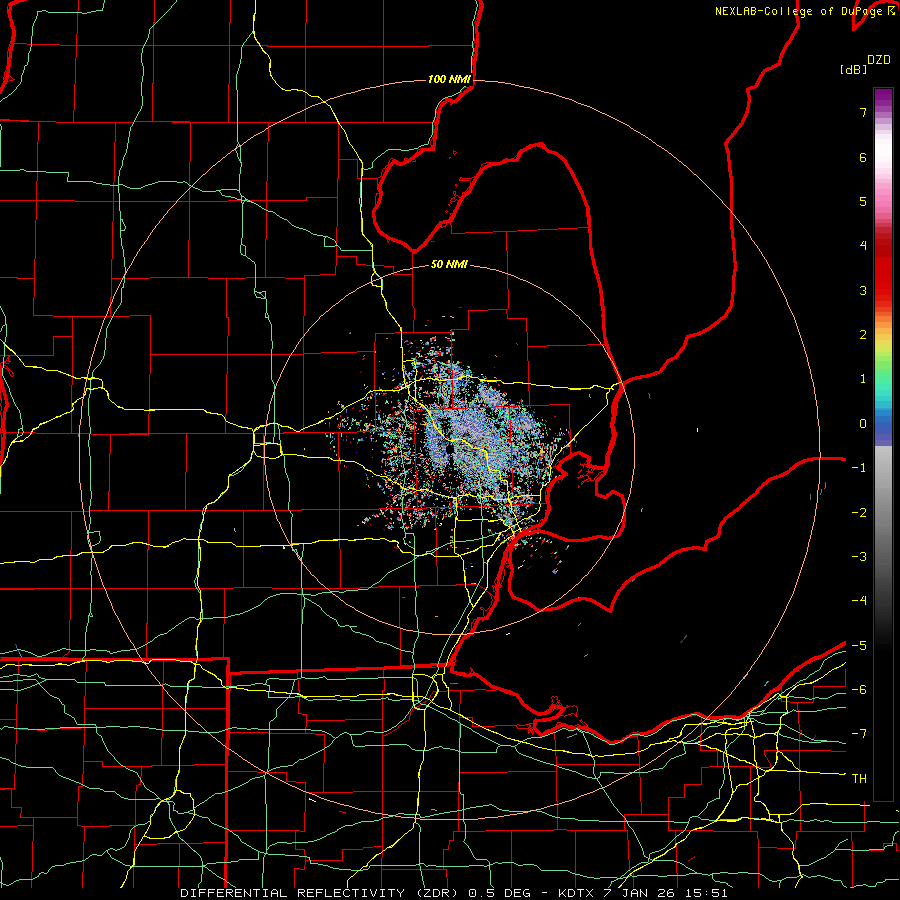The width and height of the screenshot is (900, 900).
Task: Click the 'DZD' color scale title
Action: pyautogui.click(x=879, y=60)
